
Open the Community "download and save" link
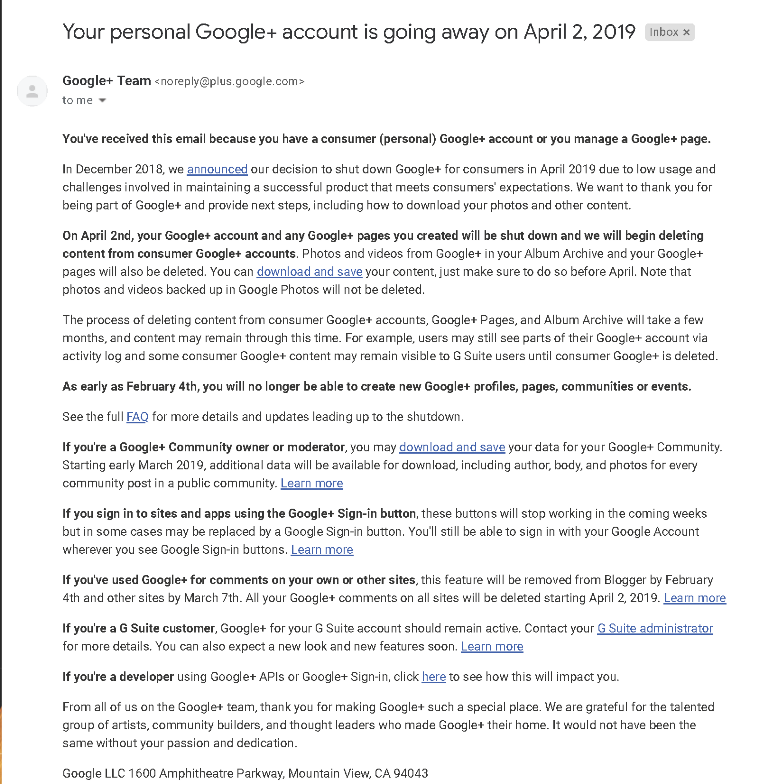click(452, 447)
